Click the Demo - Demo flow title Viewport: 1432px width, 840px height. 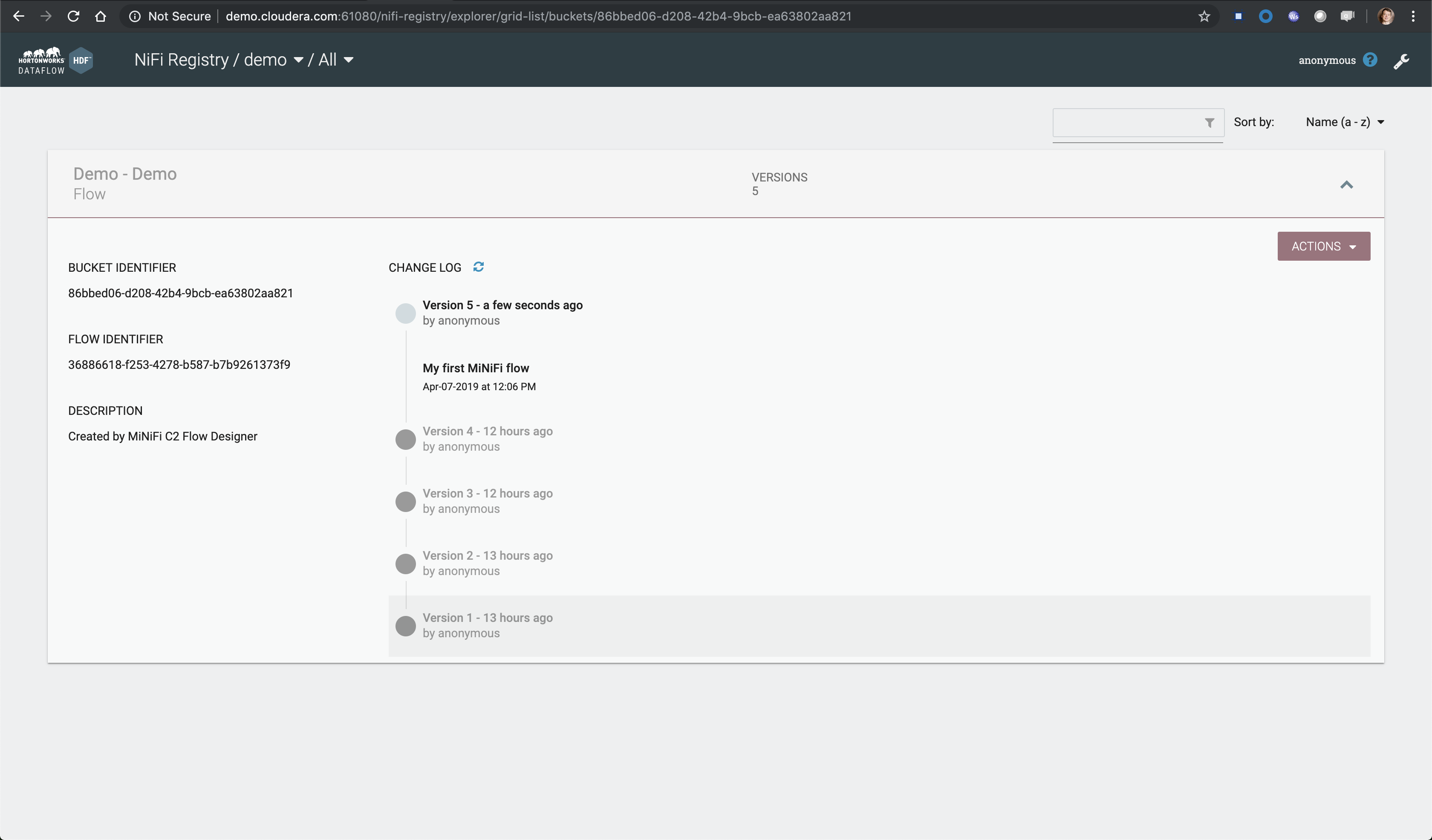(125, 174)
